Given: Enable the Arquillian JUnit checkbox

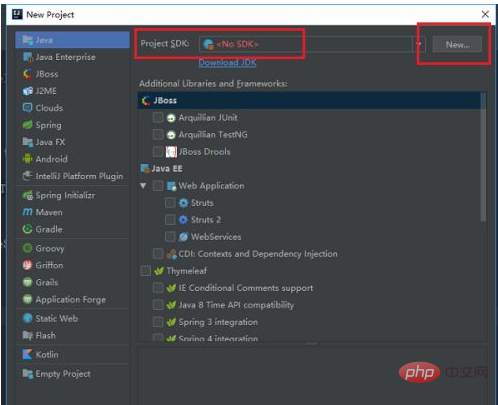Looking at the screenshot, I should coord(158,117).
